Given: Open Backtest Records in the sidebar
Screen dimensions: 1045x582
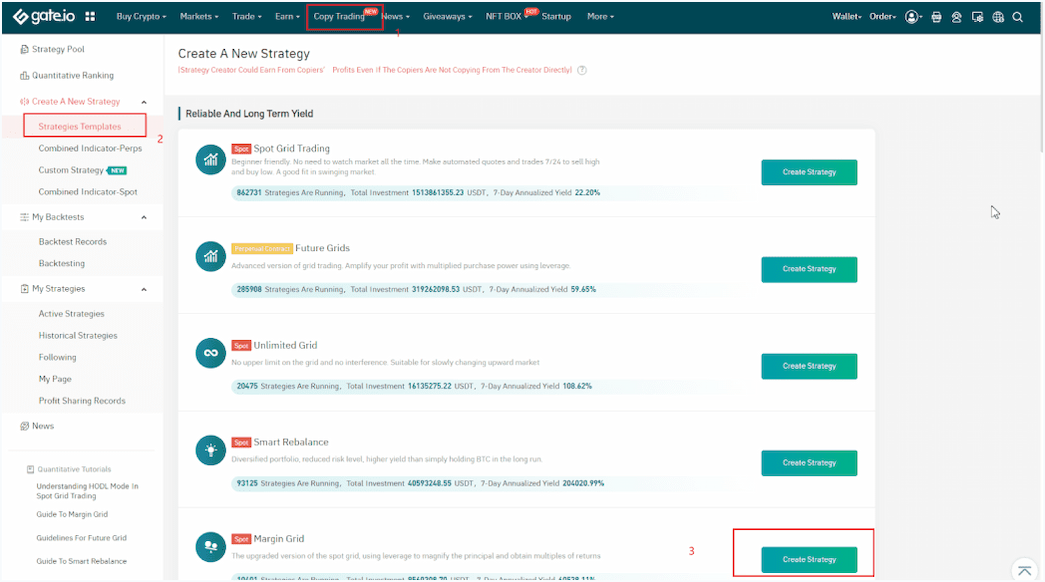Looking at the screenshot, I should tap(73, 242).
